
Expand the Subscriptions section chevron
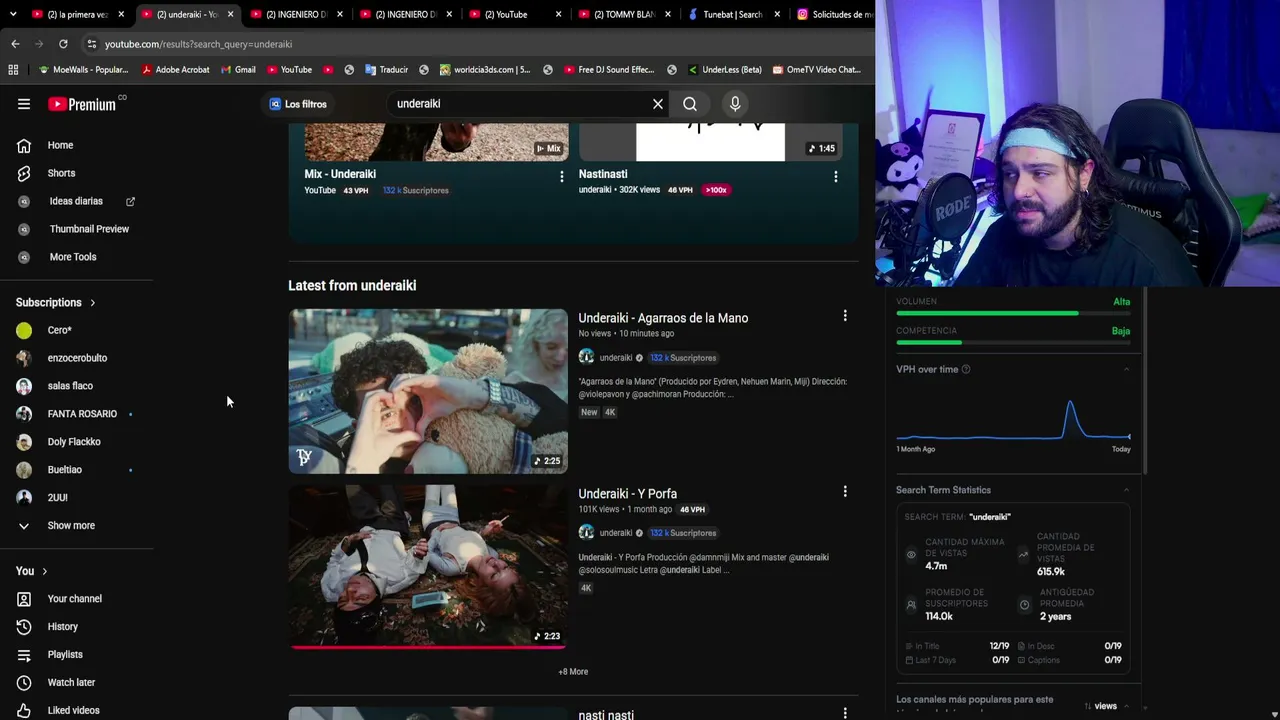(93, 303)
